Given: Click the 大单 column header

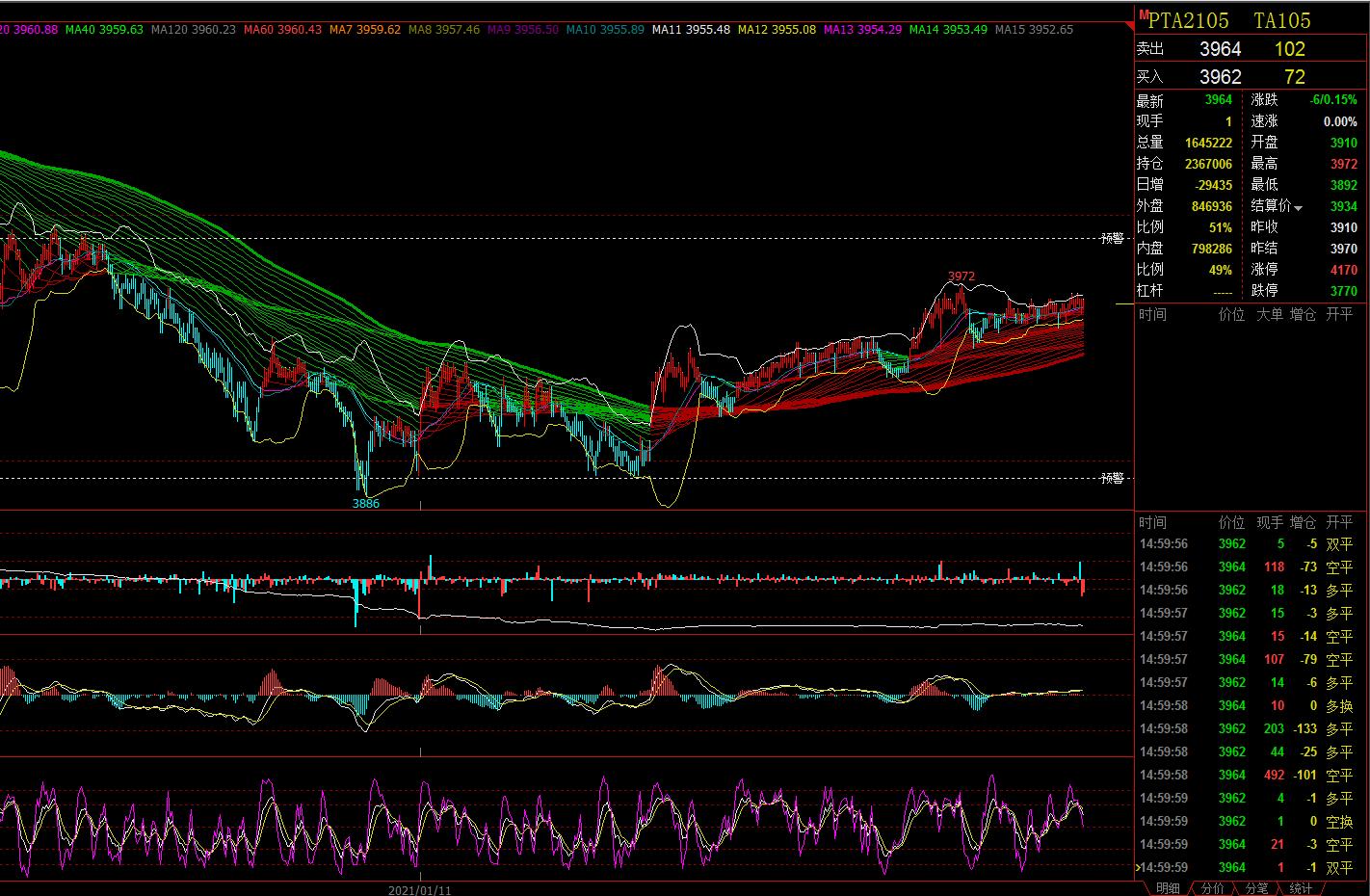Looking at the screenshot, I should (x=1269, y=314).
